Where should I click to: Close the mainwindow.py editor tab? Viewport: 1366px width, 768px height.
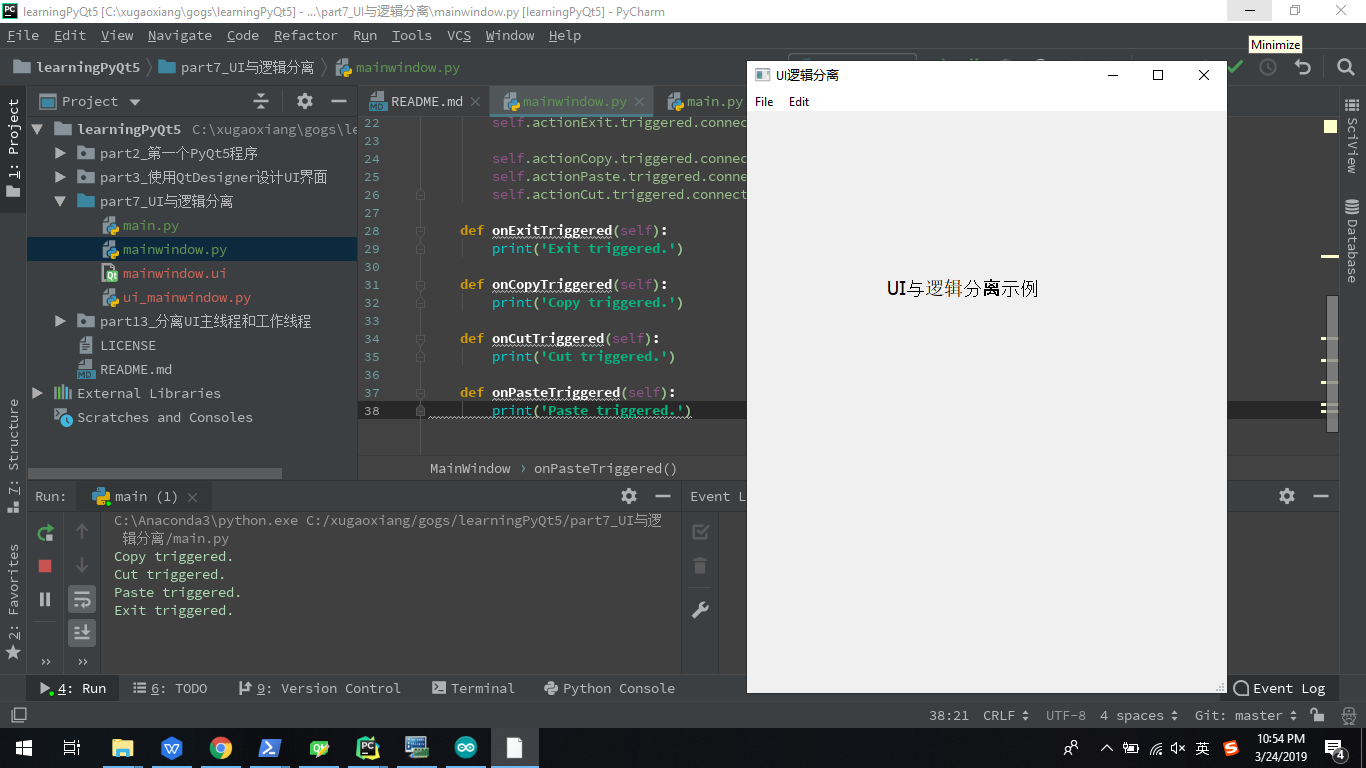pos(640,101)
